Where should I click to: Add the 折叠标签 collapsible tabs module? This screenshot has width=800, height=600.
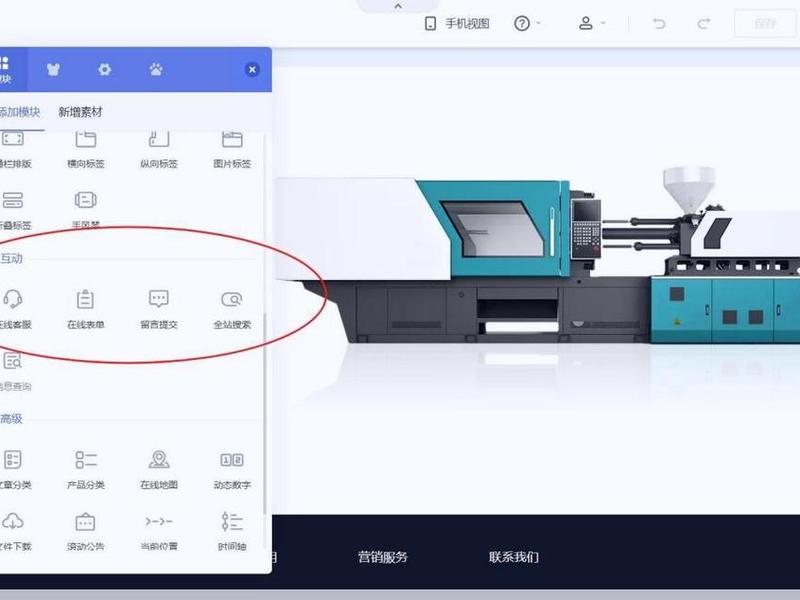pos(14,210)
